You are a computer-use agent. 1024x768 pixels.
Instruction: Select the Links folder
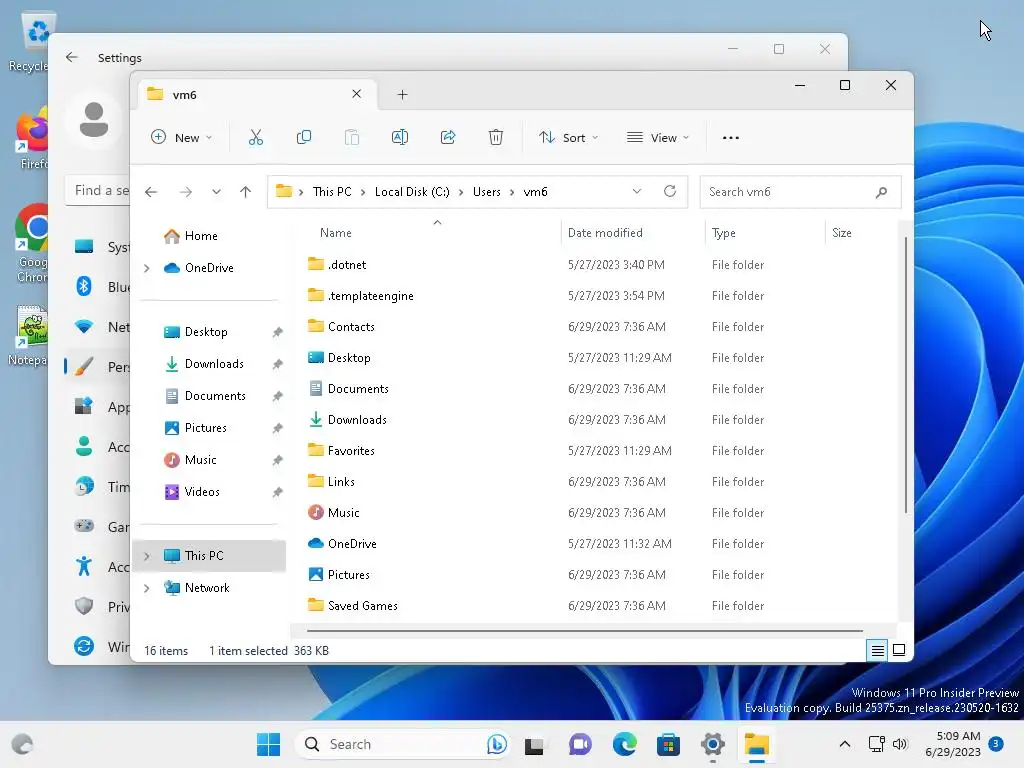(x=341, y=481)
